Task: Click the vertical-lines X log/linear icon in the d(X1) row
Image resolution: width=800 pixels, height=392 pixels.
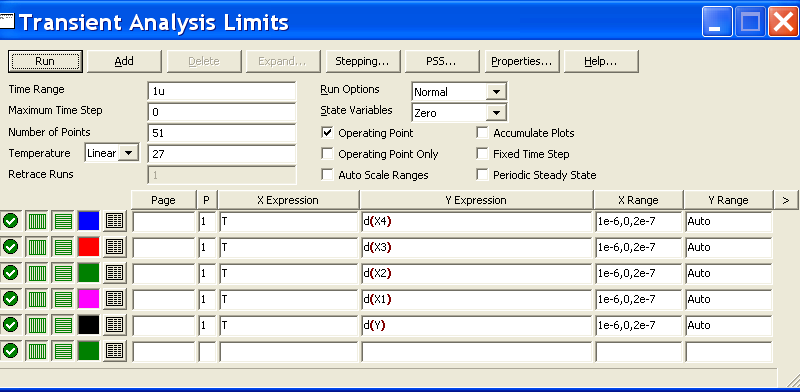Action: point(37,299)
